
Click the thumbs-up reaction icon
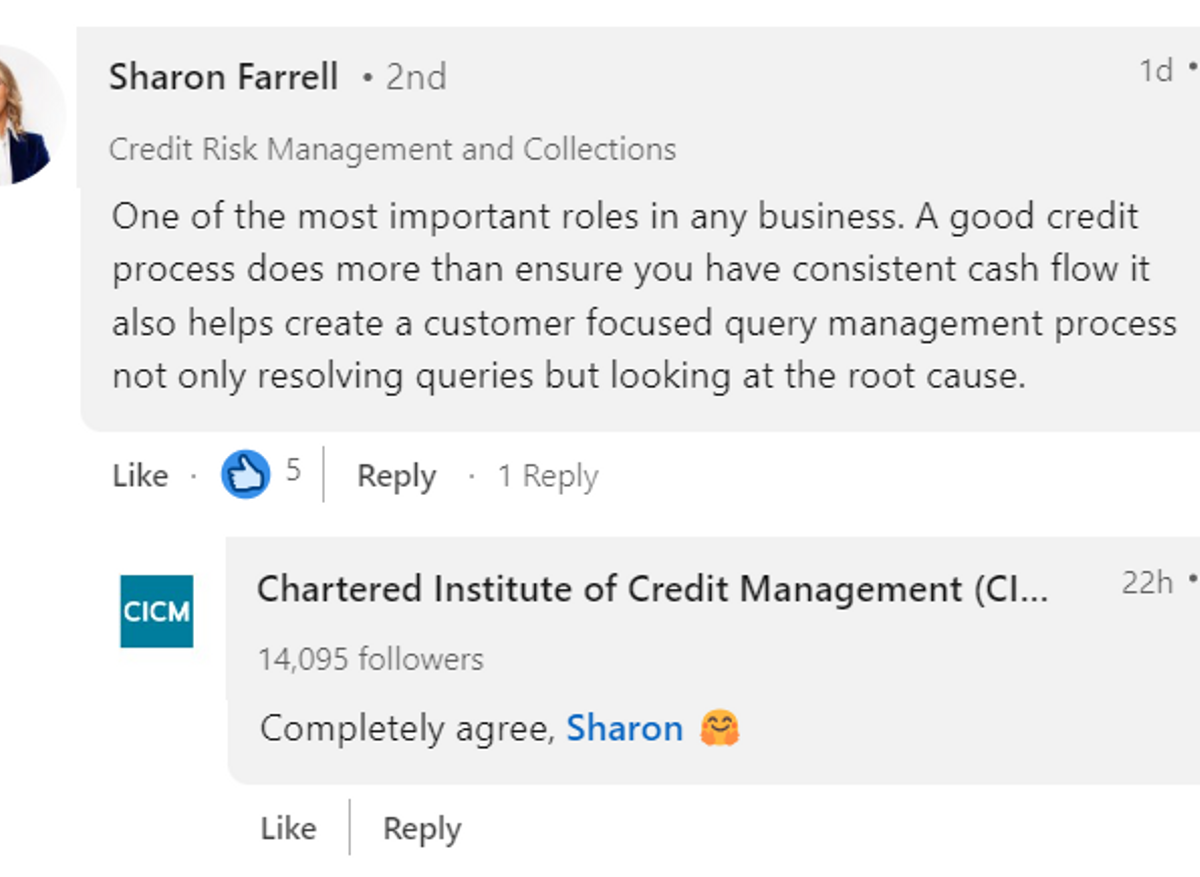pyautogui.click(x=245, y=474)
